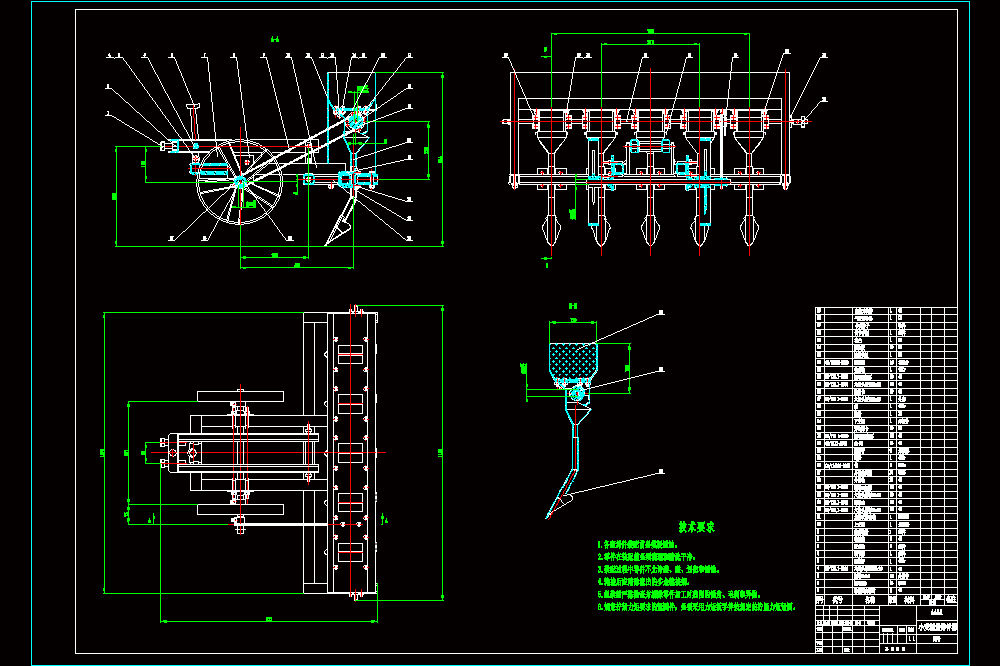Image resolution: width=1000 pixels, height=666 pixels.
Task: Click the parts list table header row
Action: 886,600
